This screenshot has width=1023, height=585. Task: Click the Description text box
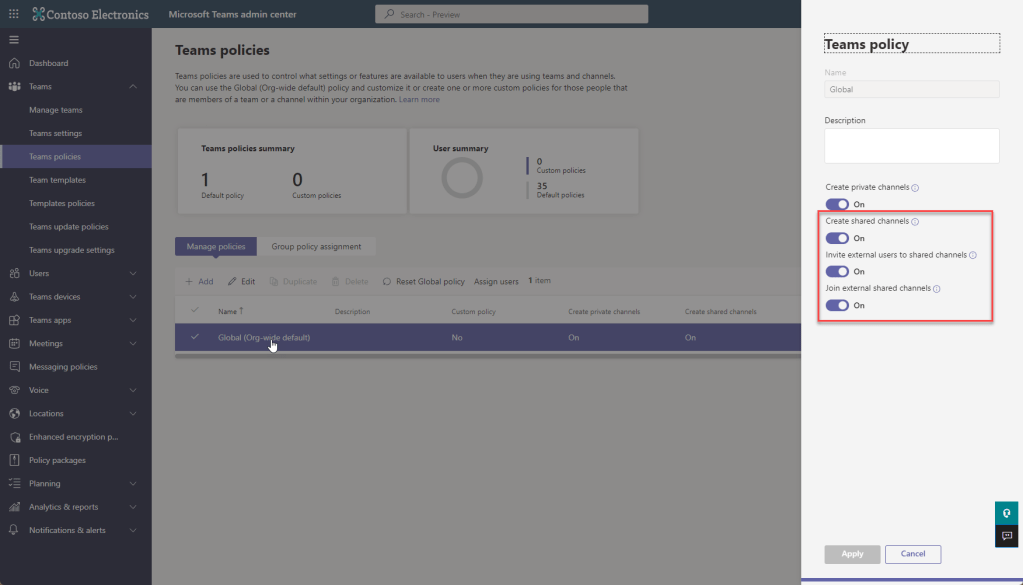click(911, 146)
